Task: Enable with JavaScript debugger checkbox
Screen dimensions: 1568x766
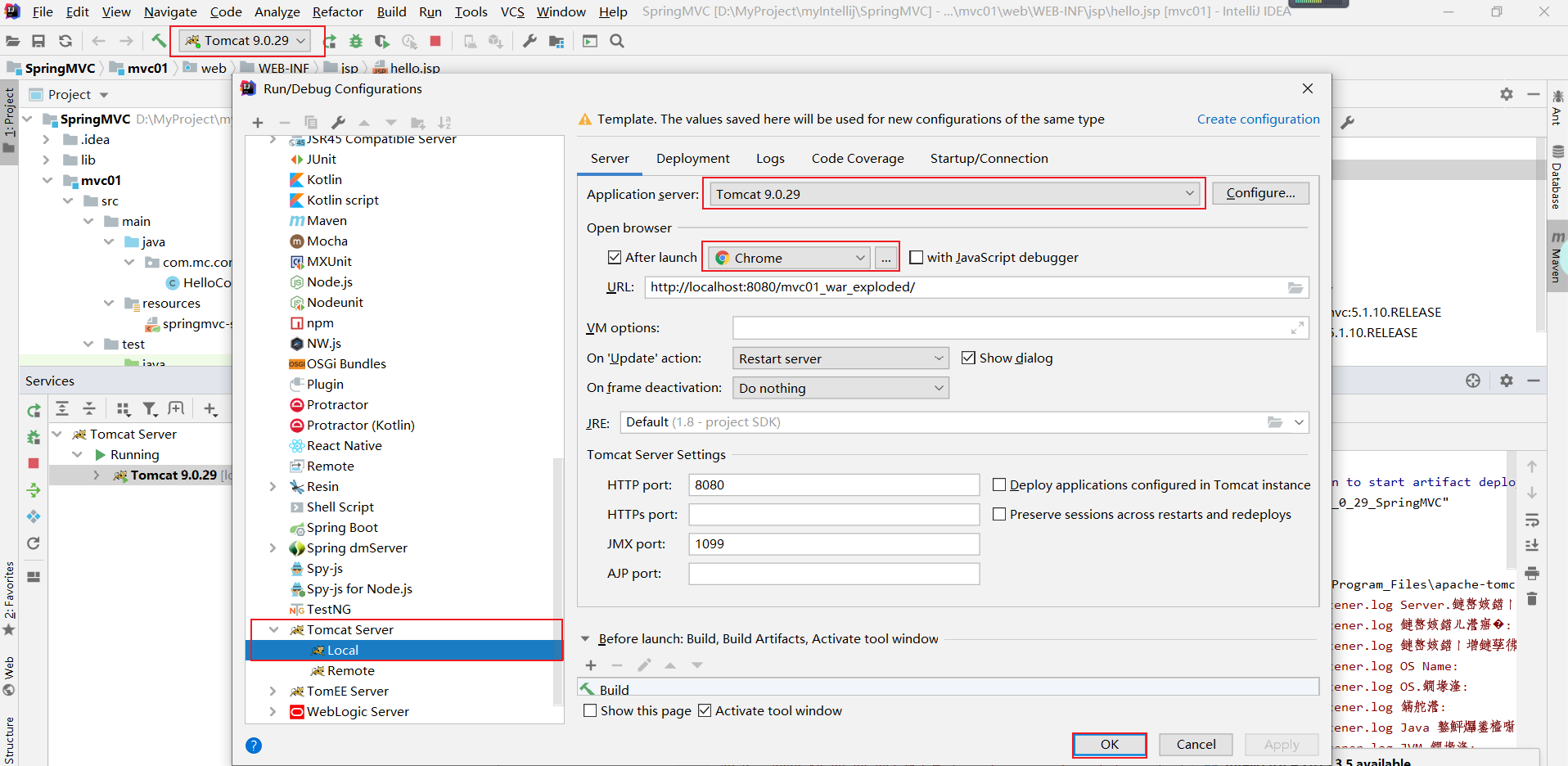Action: point(917,257)
